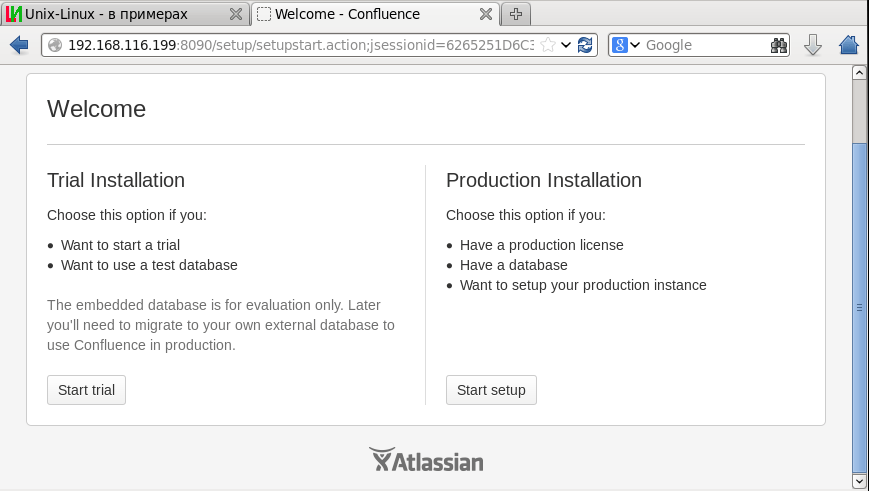Screen dimensions: 869x491
Task: Close the Unix-Linux tab
Action: [235, 14]
